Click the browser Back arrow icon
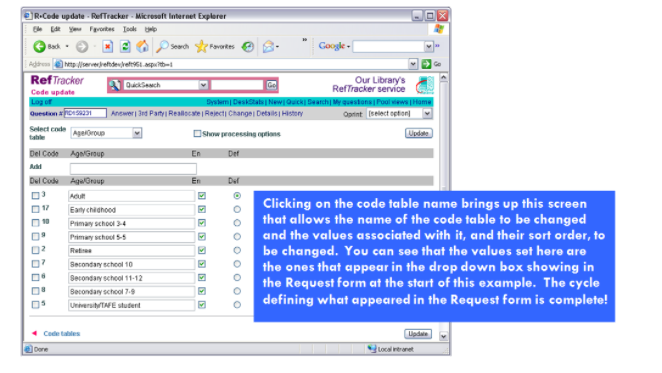662x373 pixels. [39, 46]
